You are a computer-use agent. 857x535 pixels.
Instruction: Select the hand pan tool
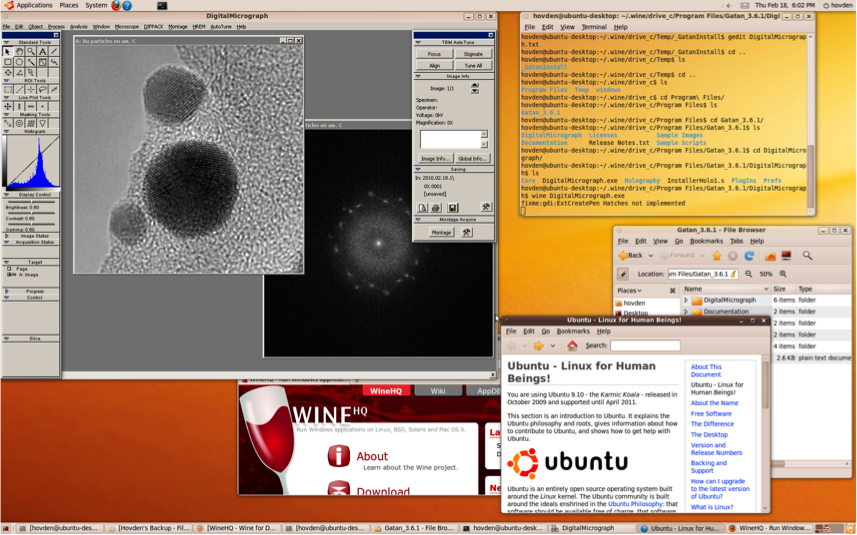coord(19,51)
